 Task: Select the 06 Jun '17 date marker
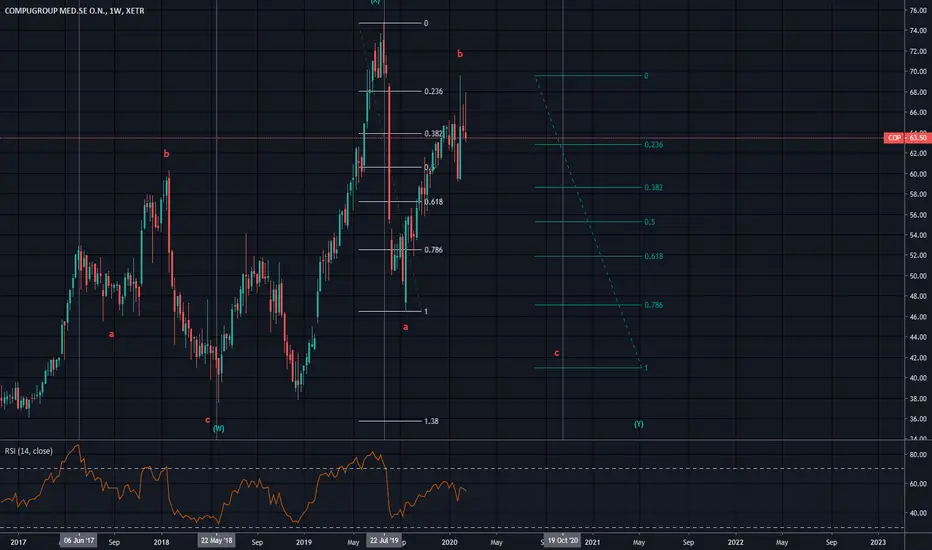click(79, 540)
